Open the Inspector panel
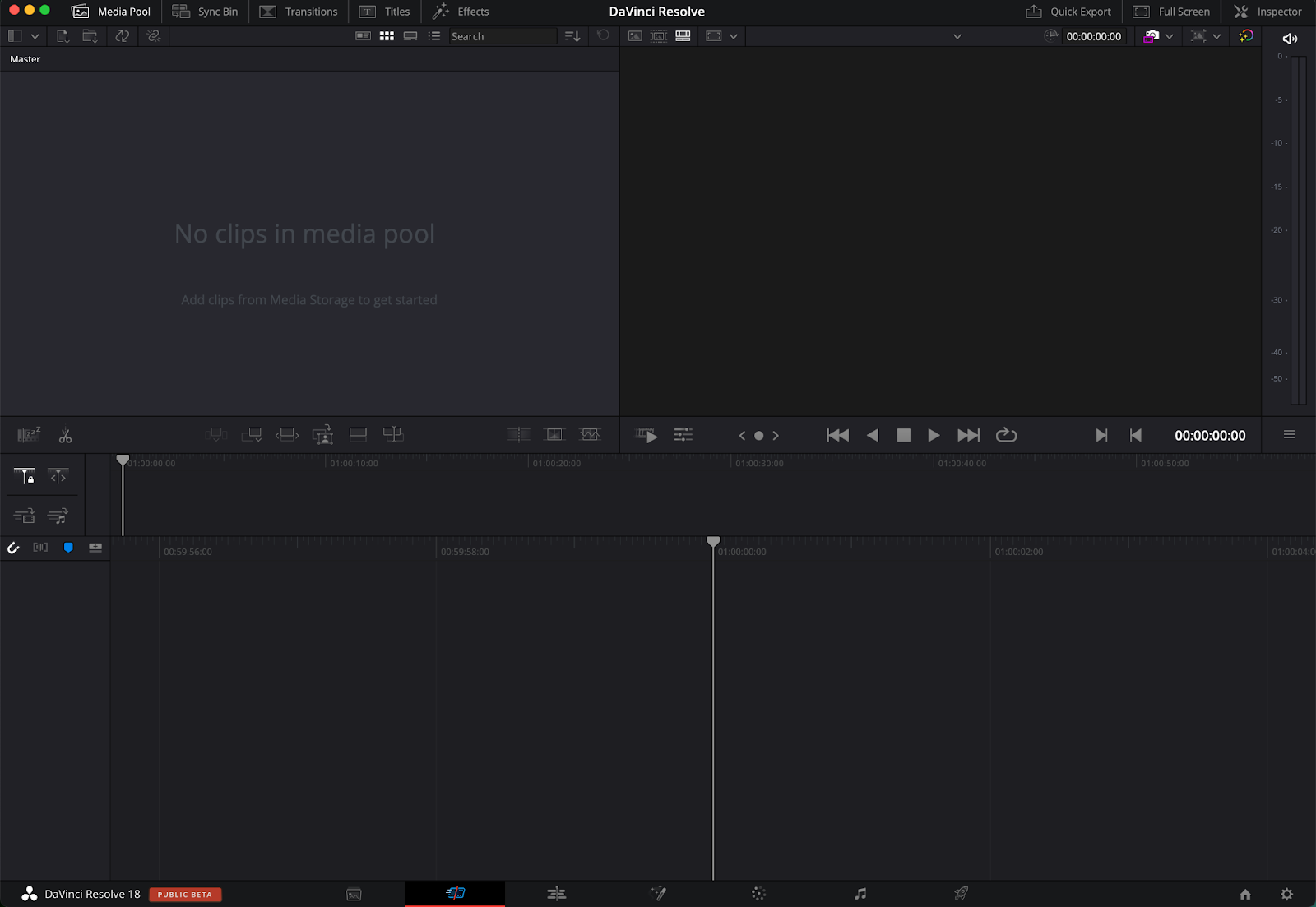 point(1267,12)
